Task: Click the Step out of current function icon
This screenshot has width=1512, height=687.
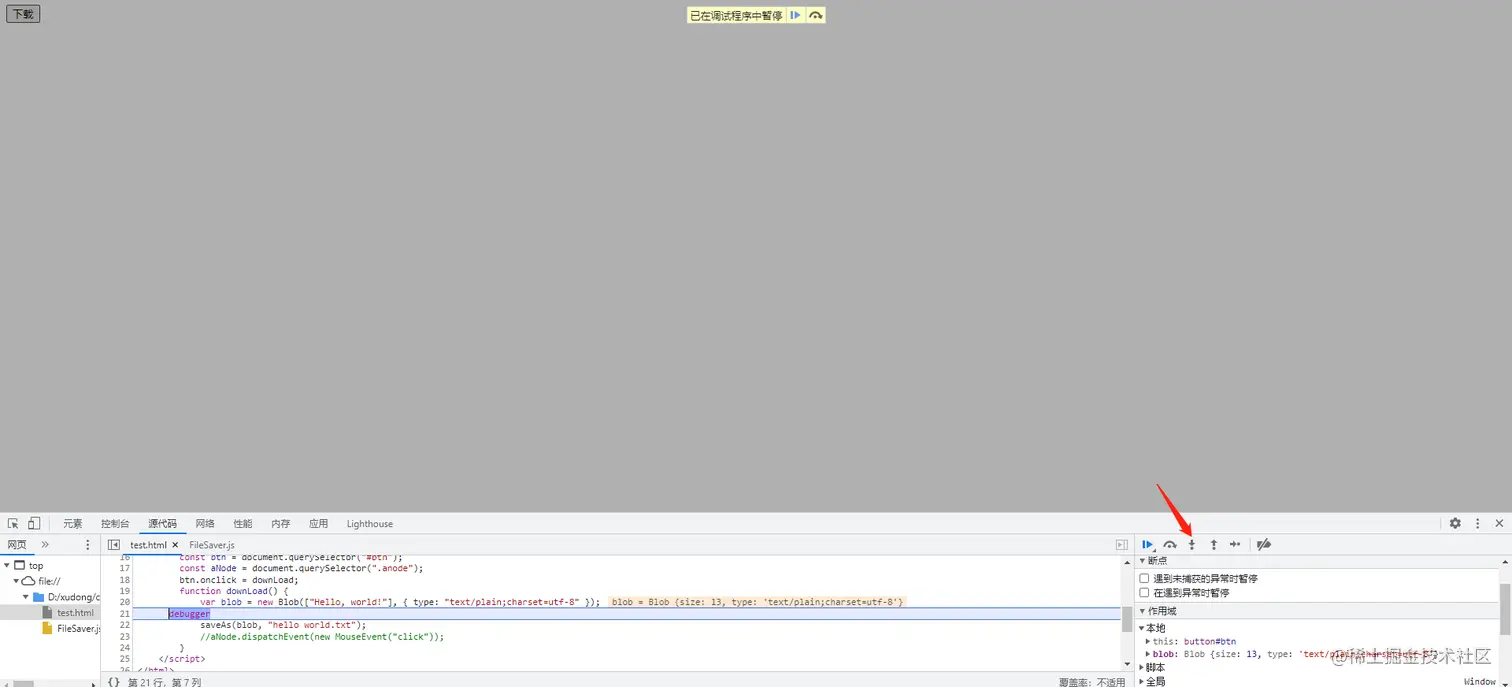Action: [1213, 544]
